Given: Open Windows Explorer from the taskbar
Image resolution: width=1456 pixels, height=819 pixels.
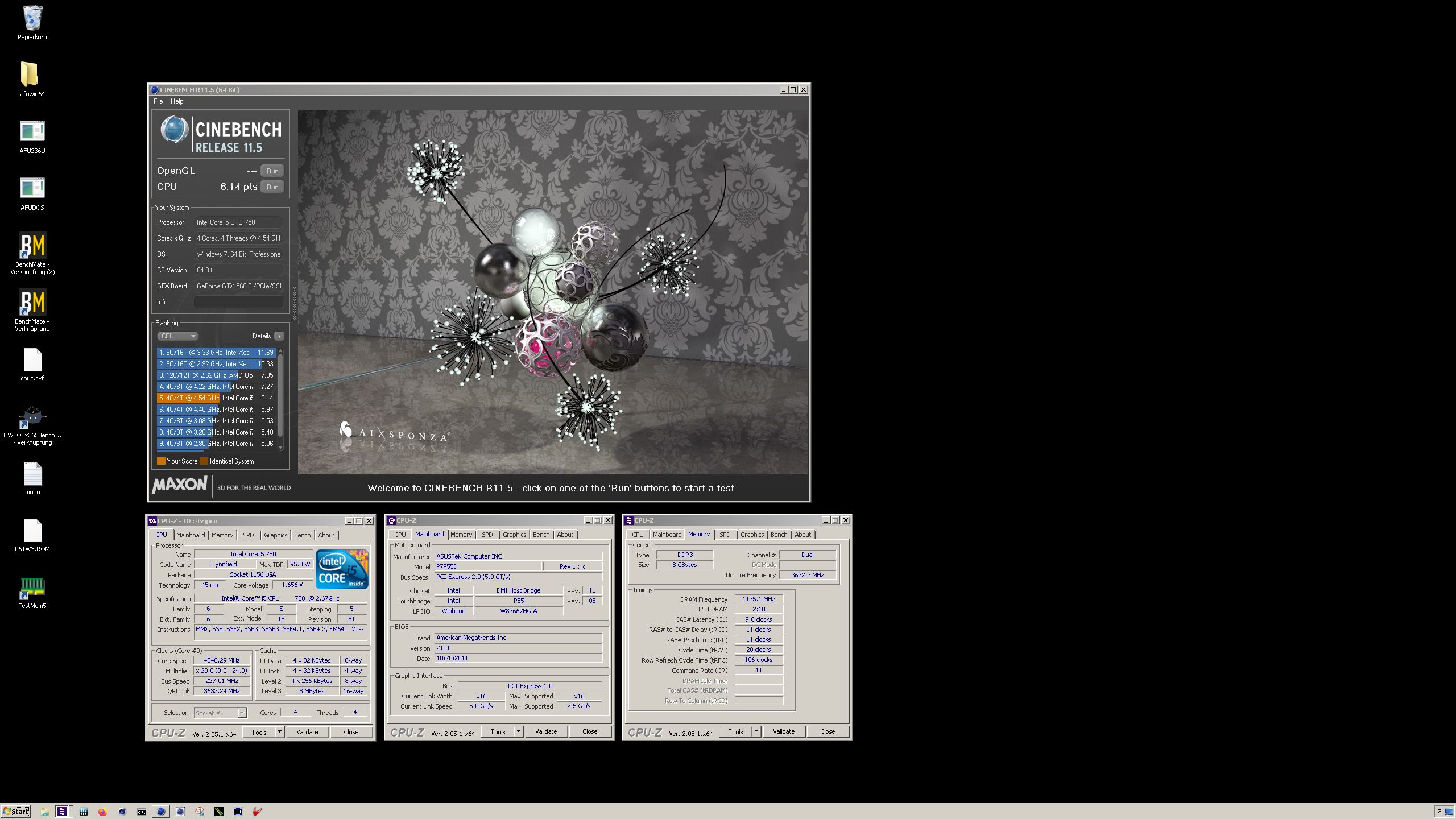Looking at the screenshot, I should [x=45, y=812].
